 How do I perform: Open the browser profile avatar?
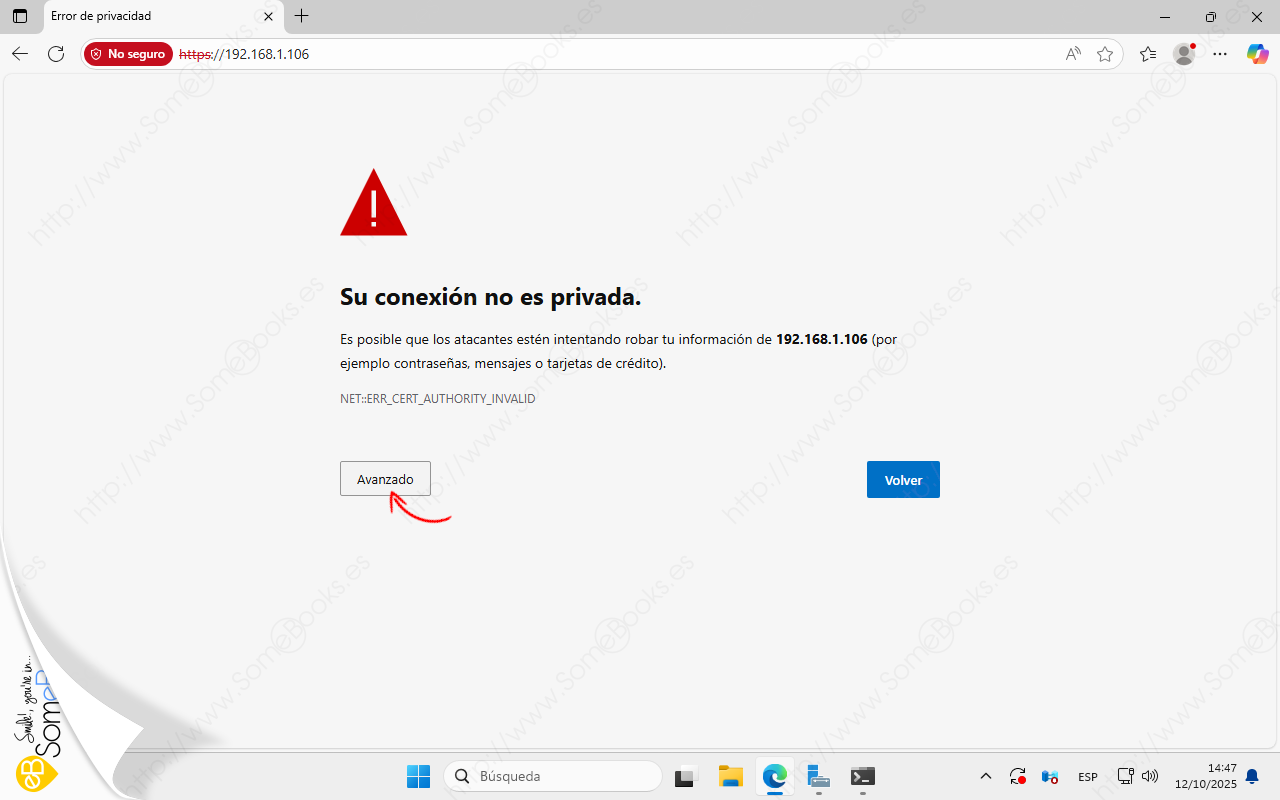click(1184, 54)
